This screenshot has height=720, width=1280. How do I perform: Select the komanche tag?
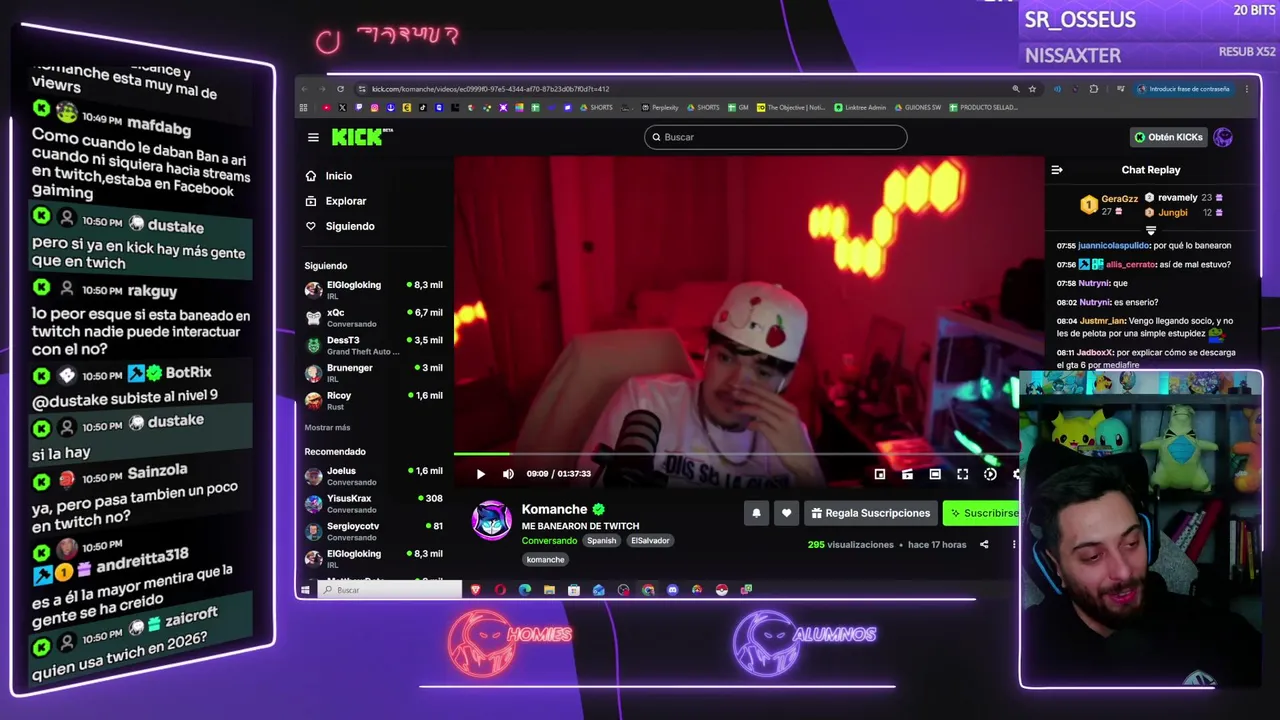[x=545, y=560]
